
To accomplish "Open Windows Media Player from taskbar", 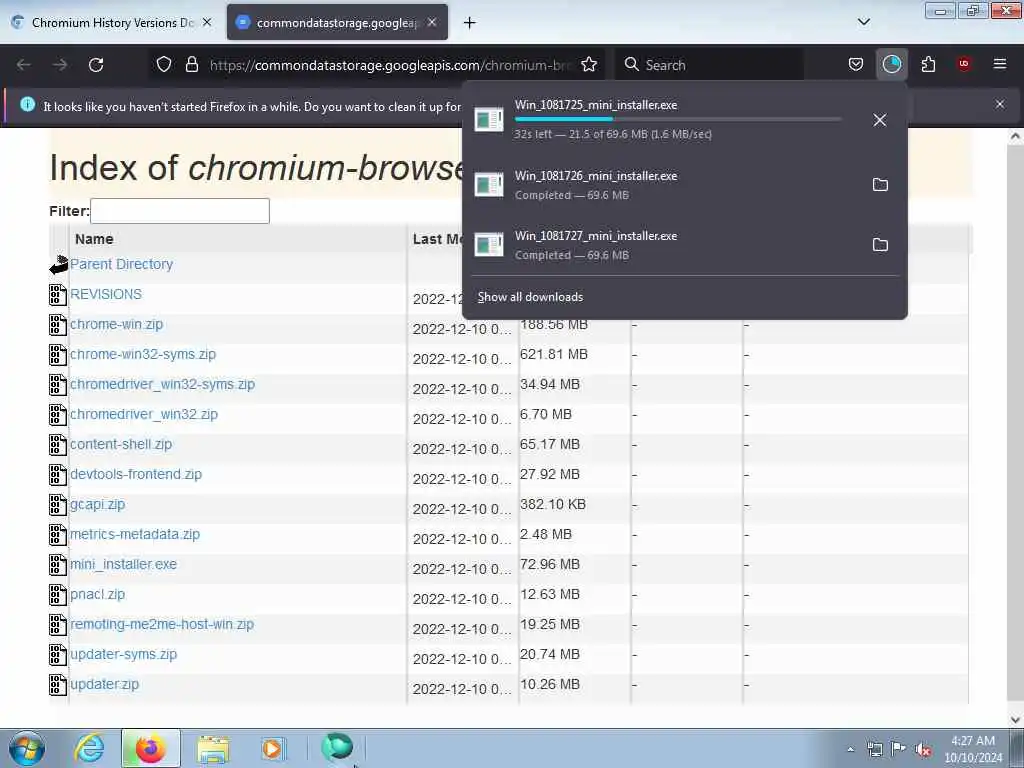I will click(x=273, y=748).
